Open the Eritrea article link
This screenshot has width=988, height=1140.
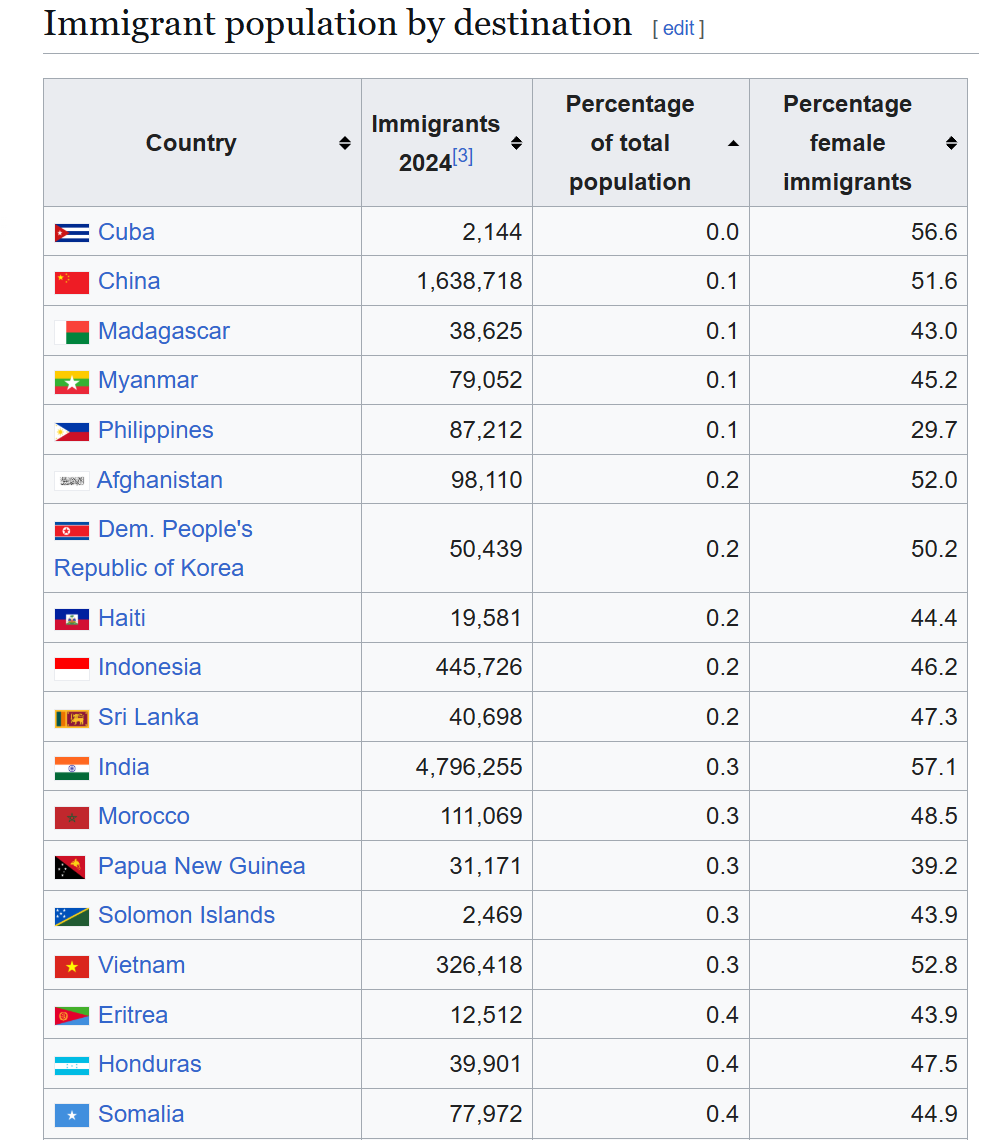[x=133, y=1015]
